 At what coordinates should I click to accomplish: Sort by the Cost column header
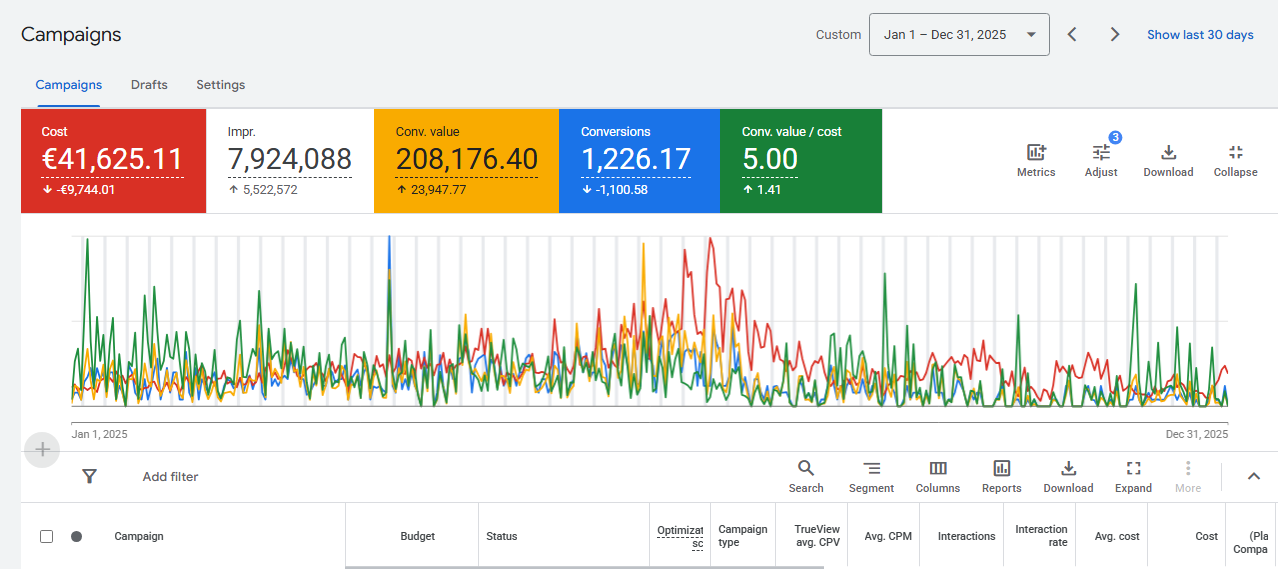1207,536
